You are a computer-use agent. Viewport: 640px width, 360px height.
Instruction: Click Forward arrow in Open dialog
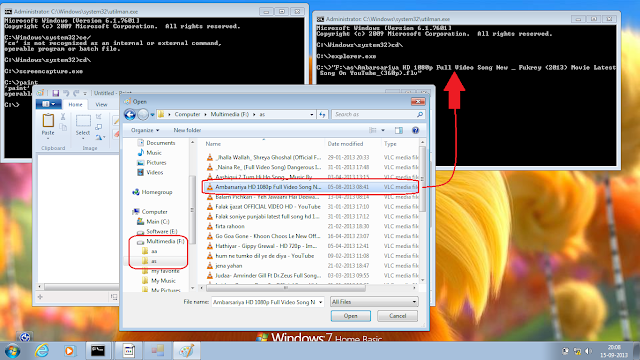[143, 115]
